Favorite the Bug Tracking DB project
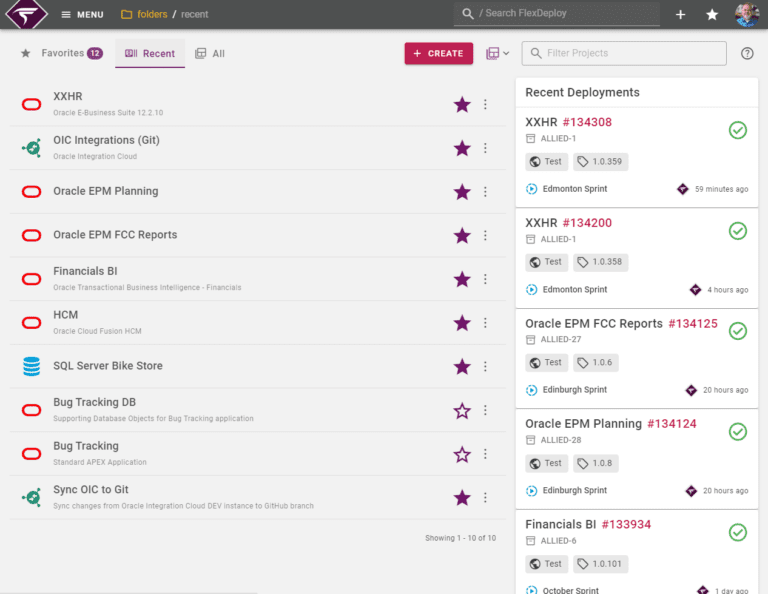The height and width of the screenshot is (594, 768). point(462,410)
